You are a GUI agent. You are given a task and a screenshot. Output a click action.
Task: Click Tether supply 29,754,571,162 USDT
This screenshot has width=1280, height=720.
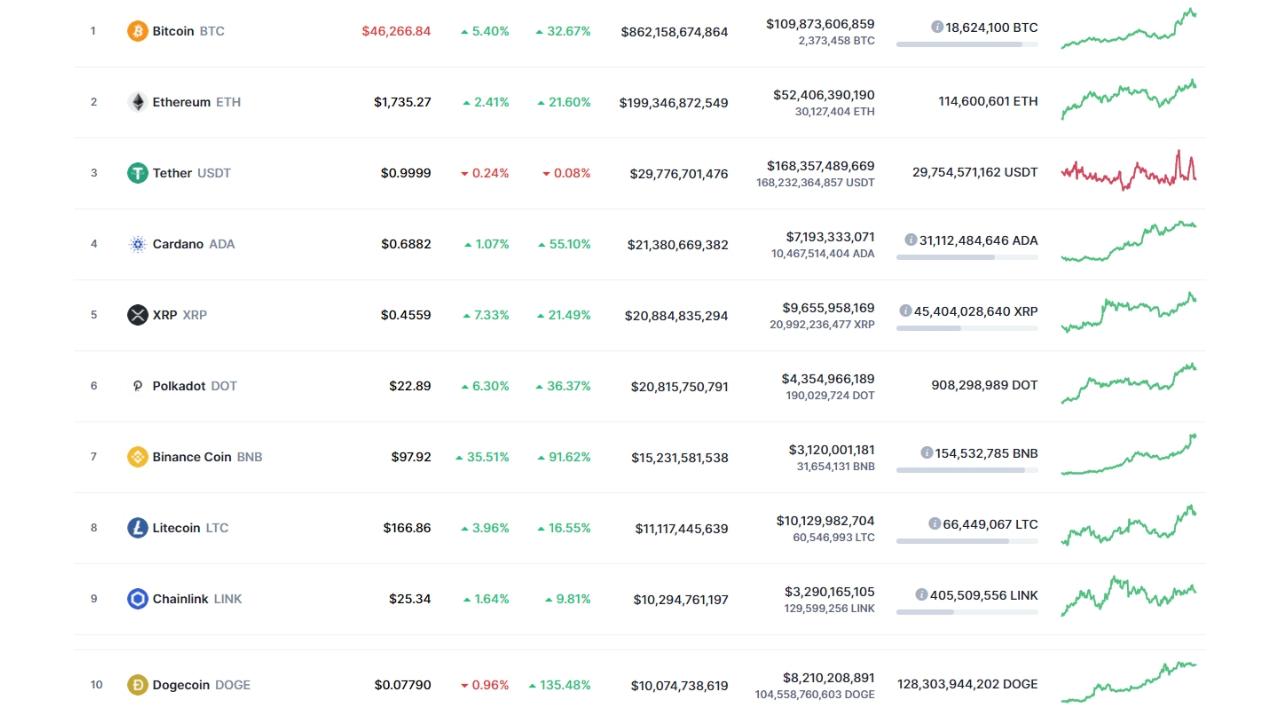[975, 172]
